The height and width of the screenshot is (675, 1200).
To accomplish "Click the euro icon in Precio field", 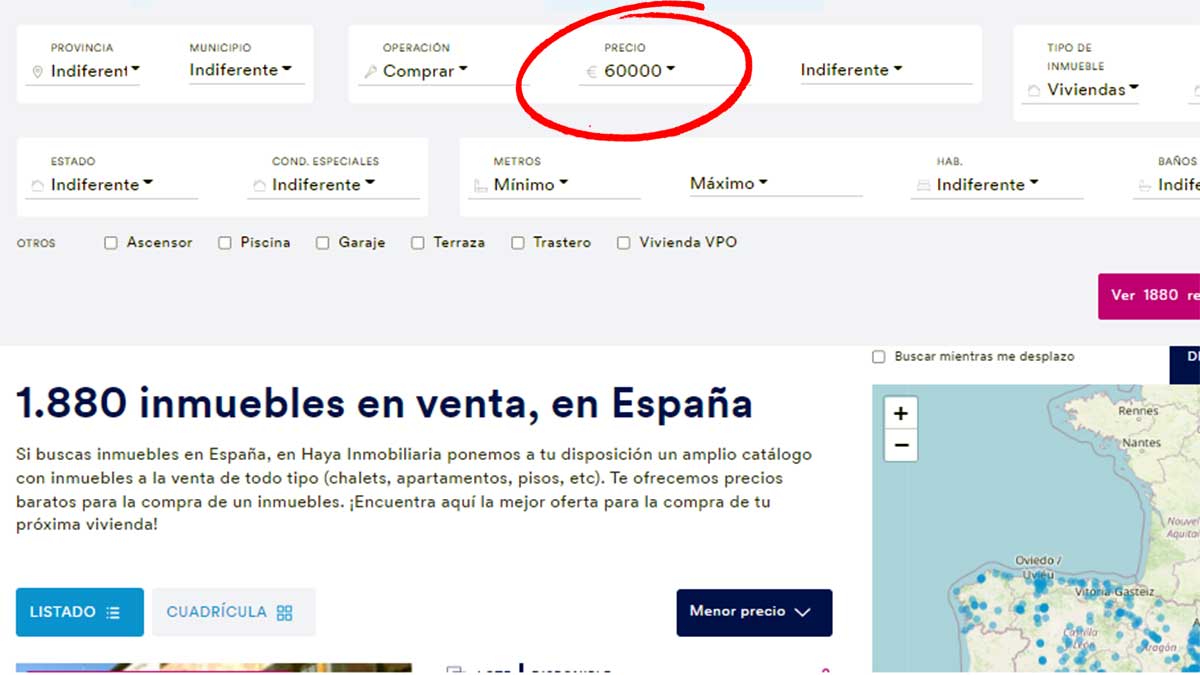I will (591, 71).
